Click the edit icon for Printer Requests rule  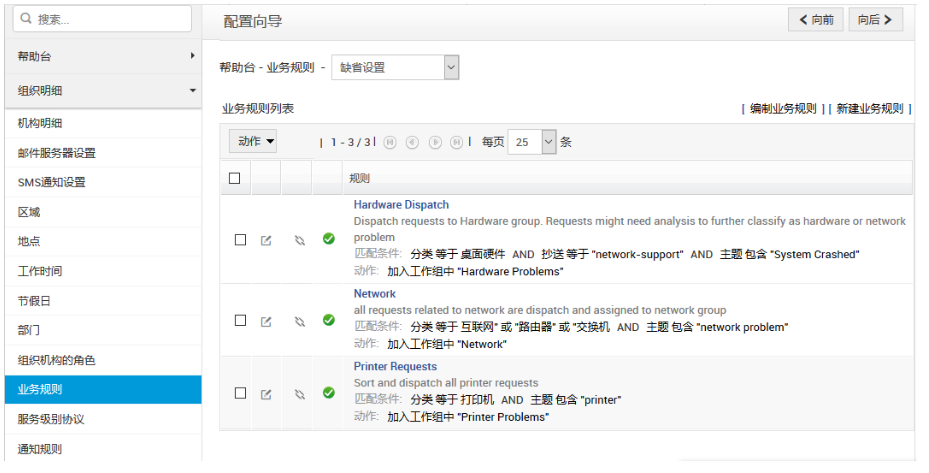pyautogui.click(x=266, y=394)
